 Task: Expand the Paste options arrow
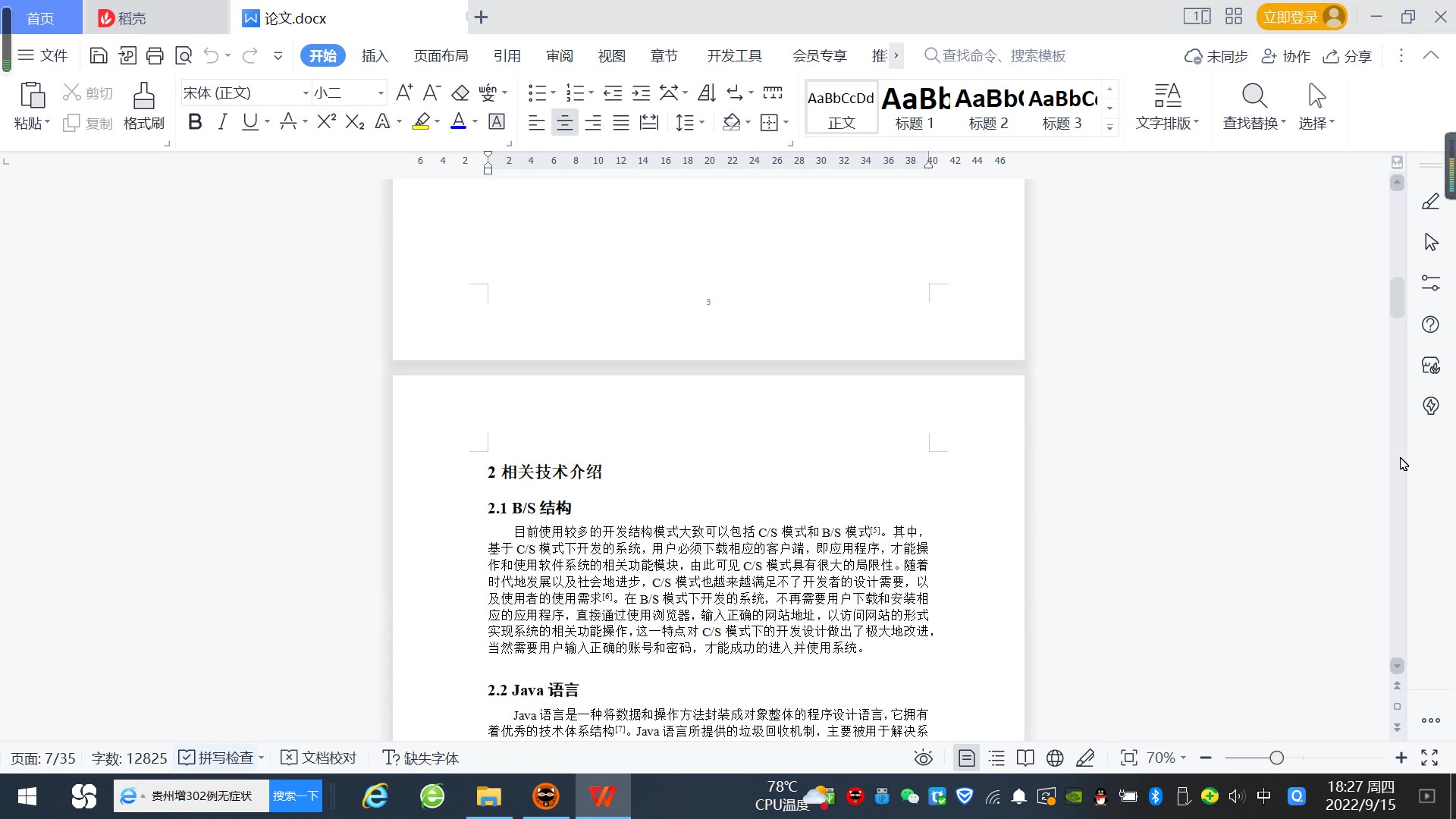pos(47,122)
